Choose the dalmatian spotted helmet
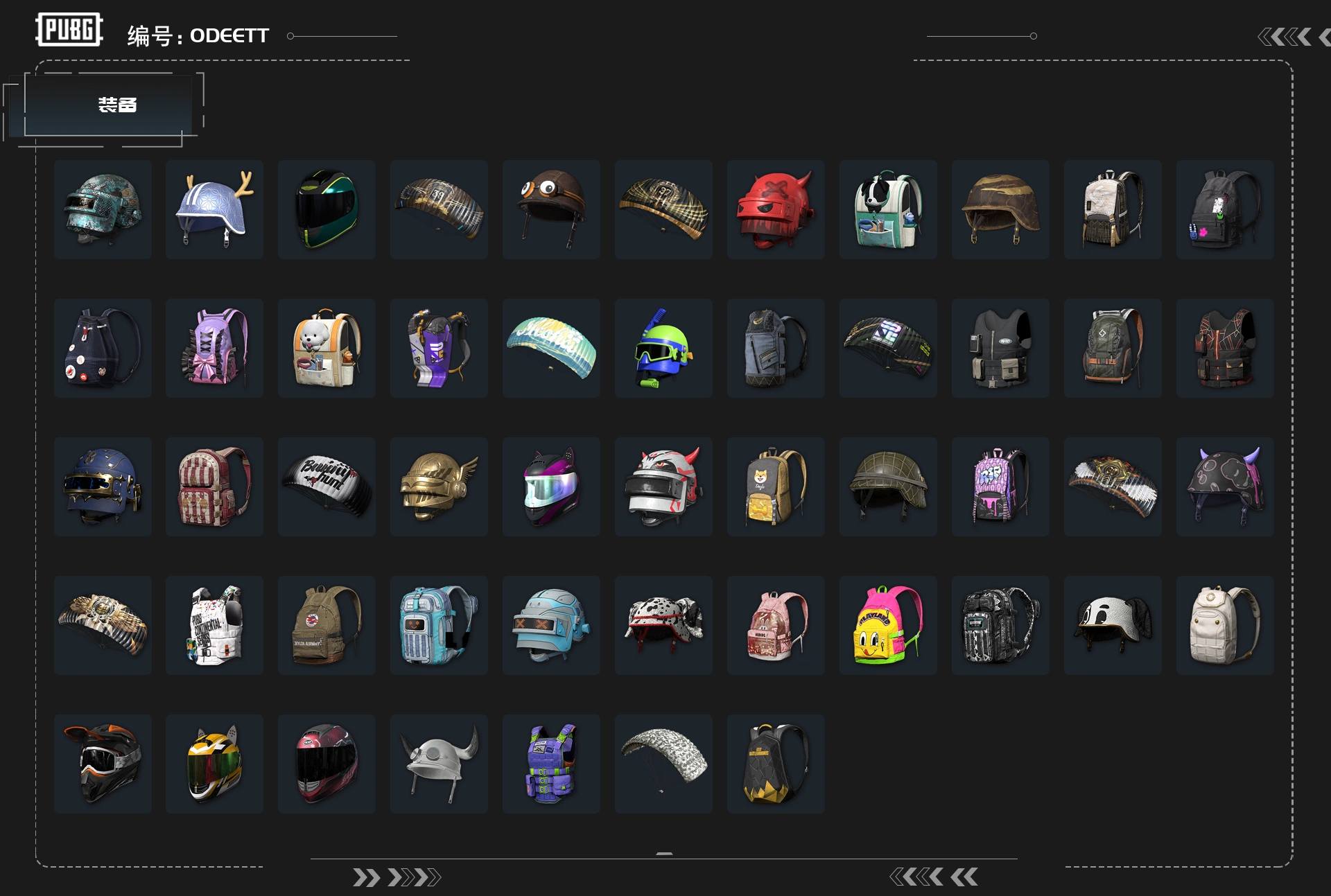Image resolution: width=1331 pixels, height=896 pixels. click(663, 625)
